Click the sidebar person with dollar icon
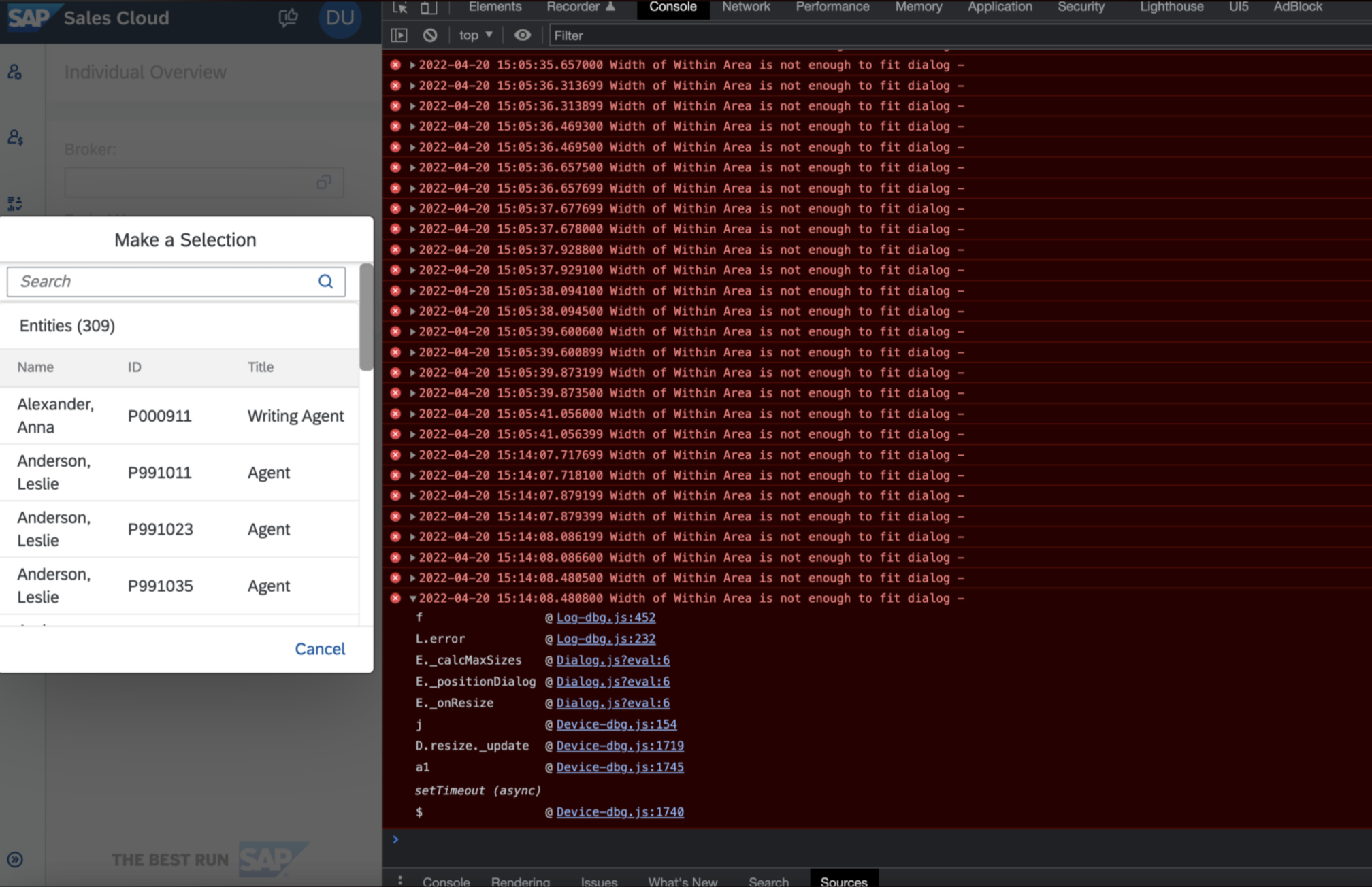Image resolution: width=1372 pixels, height=887 pixels. (x=15, y=137)
